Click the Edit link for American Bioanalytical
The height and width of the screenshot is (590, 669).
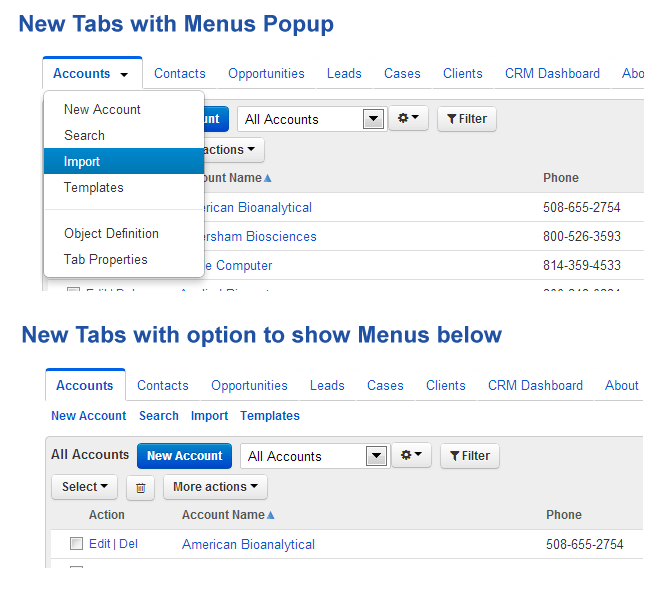pos(99,544)
